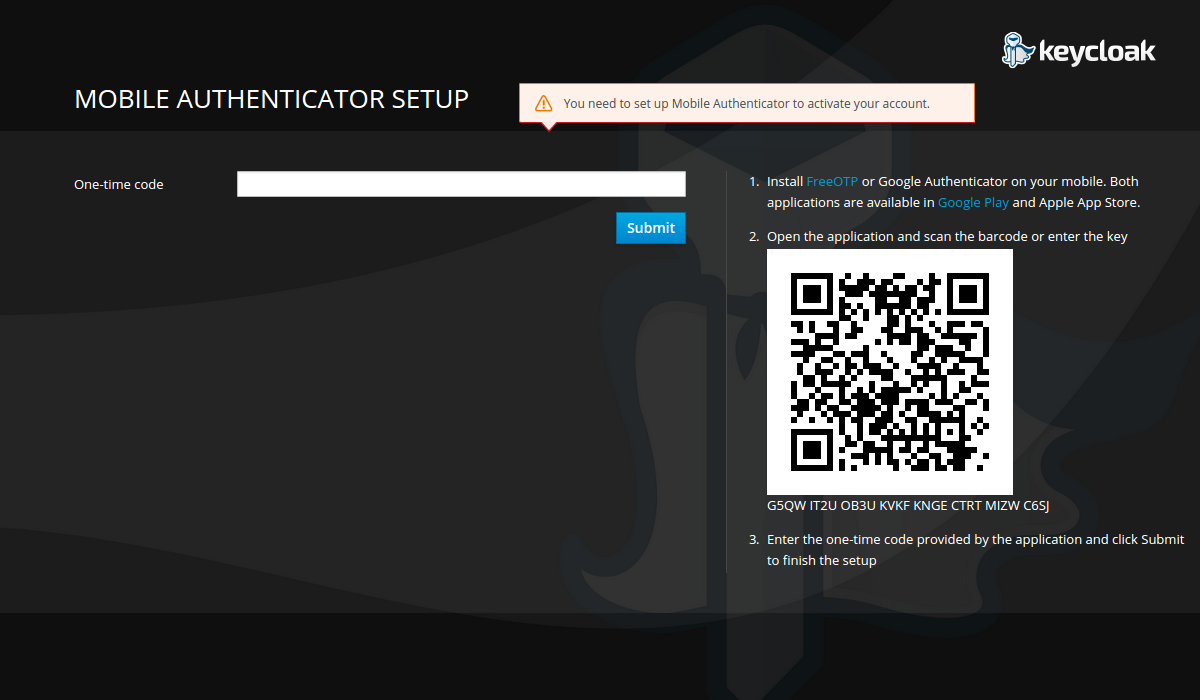This screenshot has width=1200, height=700.
Task: Open the Google Play link
Action: tap(973, 202)
